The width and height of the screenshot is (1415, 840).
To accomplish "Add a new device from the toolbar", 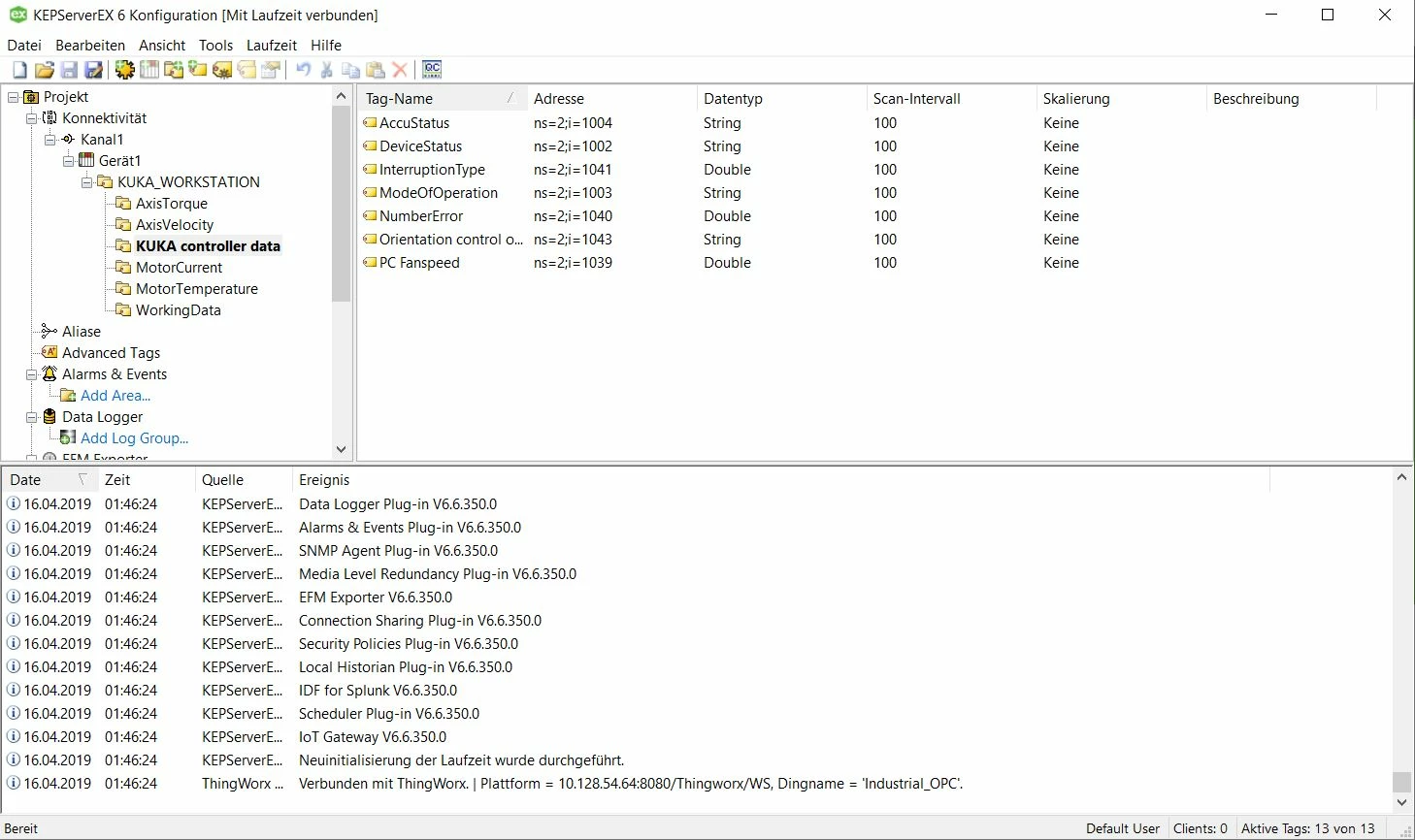I will pyautogui.click(x=148, y=70).
